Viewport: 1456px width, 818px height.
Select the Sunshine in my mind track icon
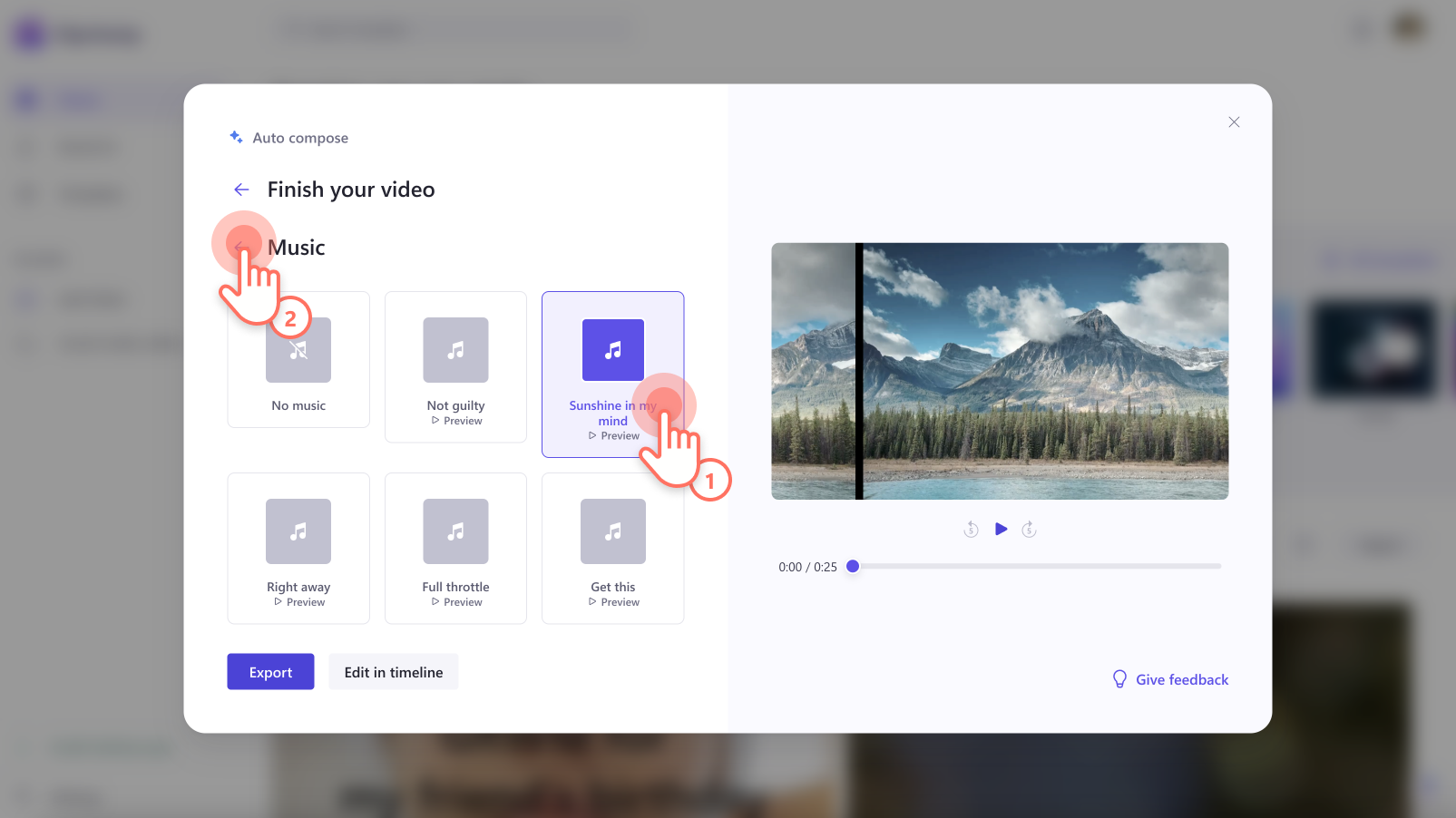[x=613, y=350]
